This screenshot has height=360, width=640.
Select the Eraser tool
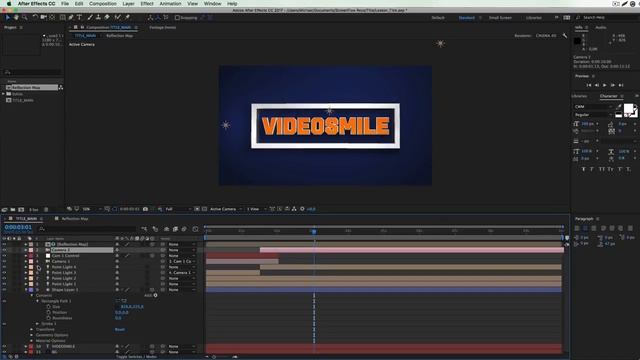pyautogui.click(x=107, y=18)
